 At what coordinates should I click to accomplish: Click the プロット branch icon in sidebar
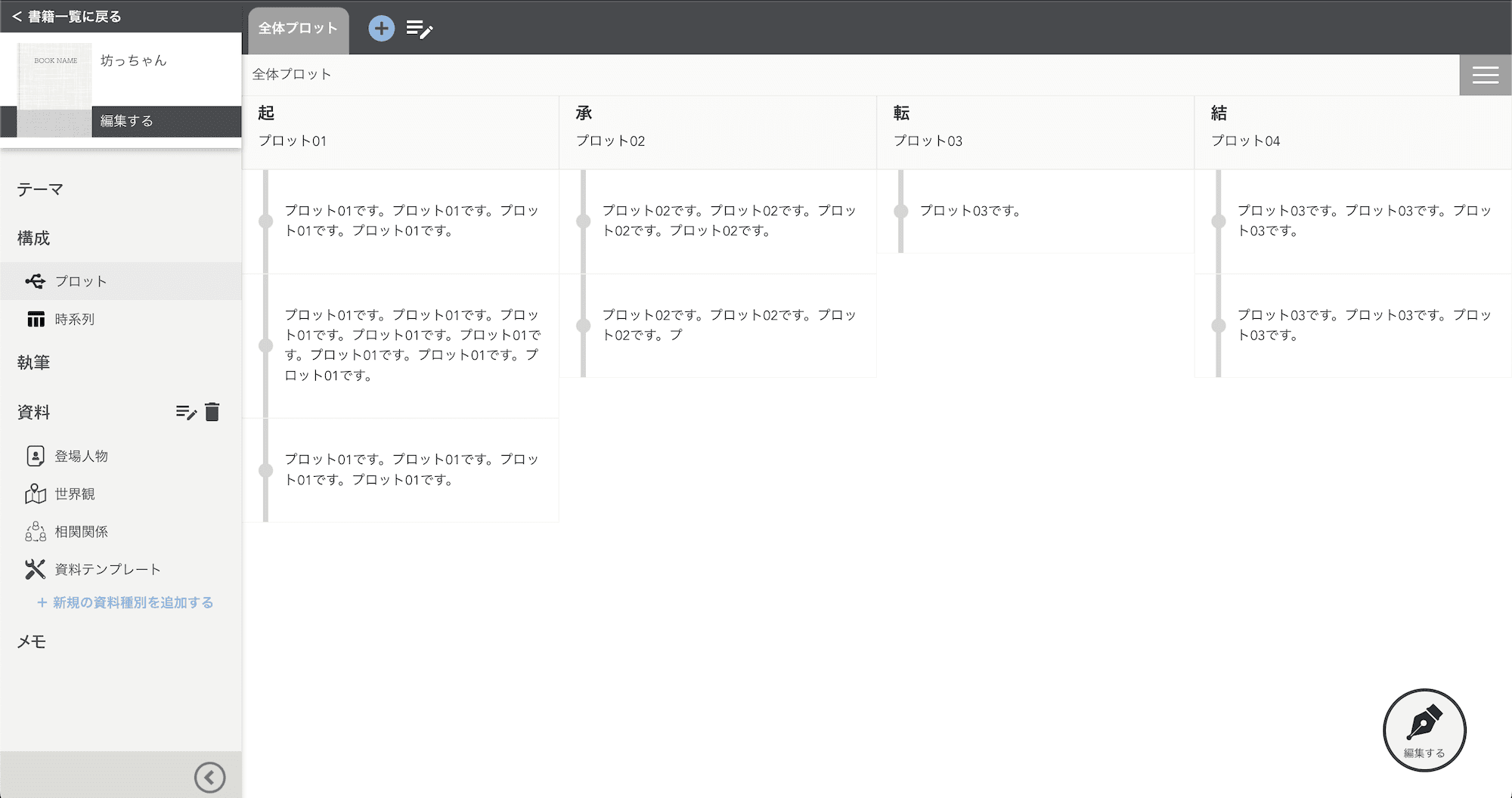click(x=35, y=281)
